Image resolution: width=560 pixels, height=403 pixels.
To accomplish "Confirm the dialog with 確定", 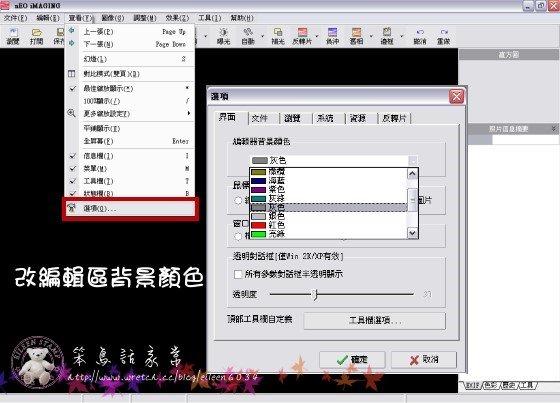I will click(x=352, y=359).
